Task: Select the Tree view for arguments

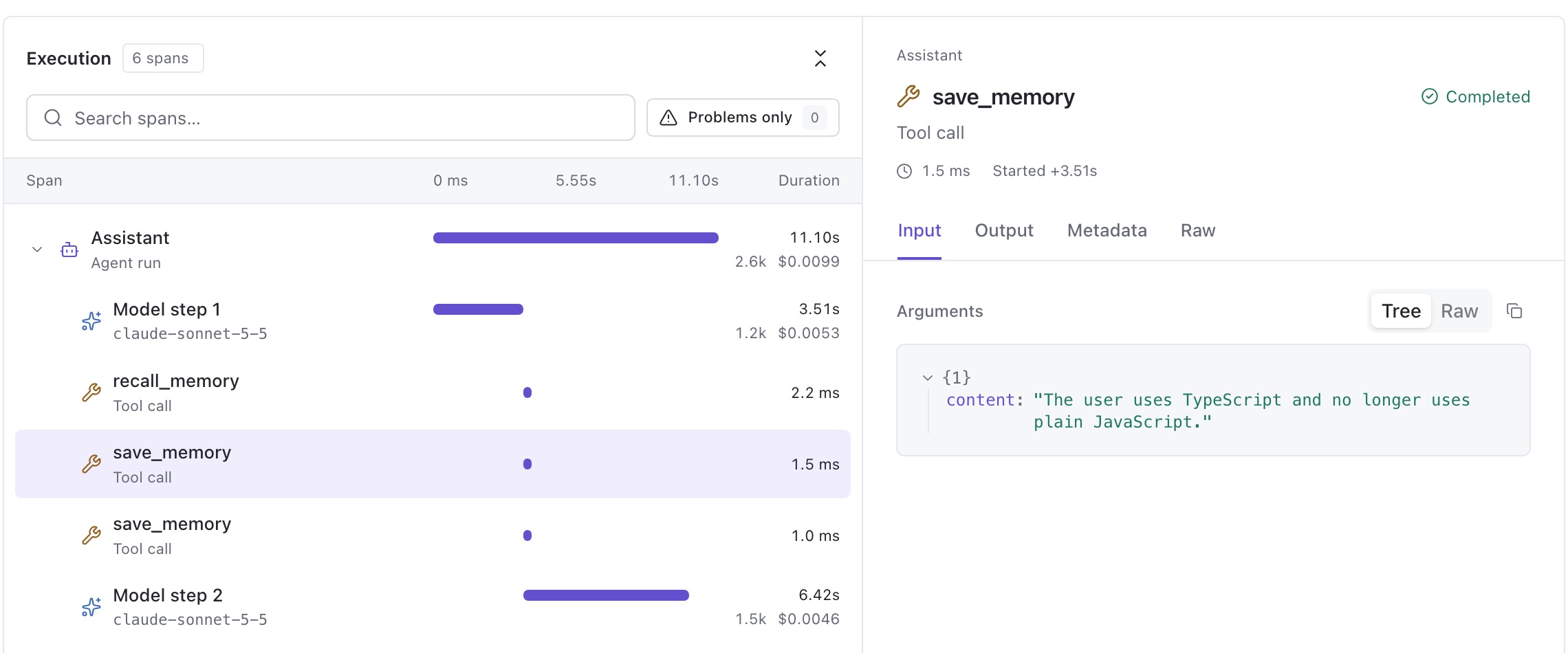Action: (1401, 311)
